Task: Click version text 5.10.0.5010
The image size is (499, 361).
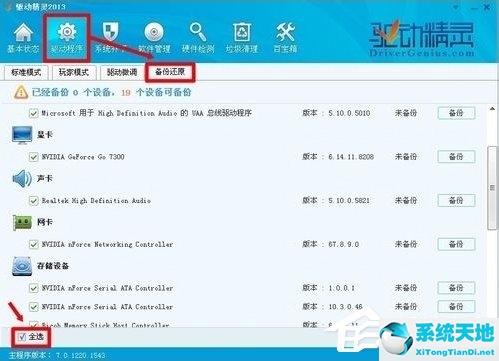Action: 349,113
